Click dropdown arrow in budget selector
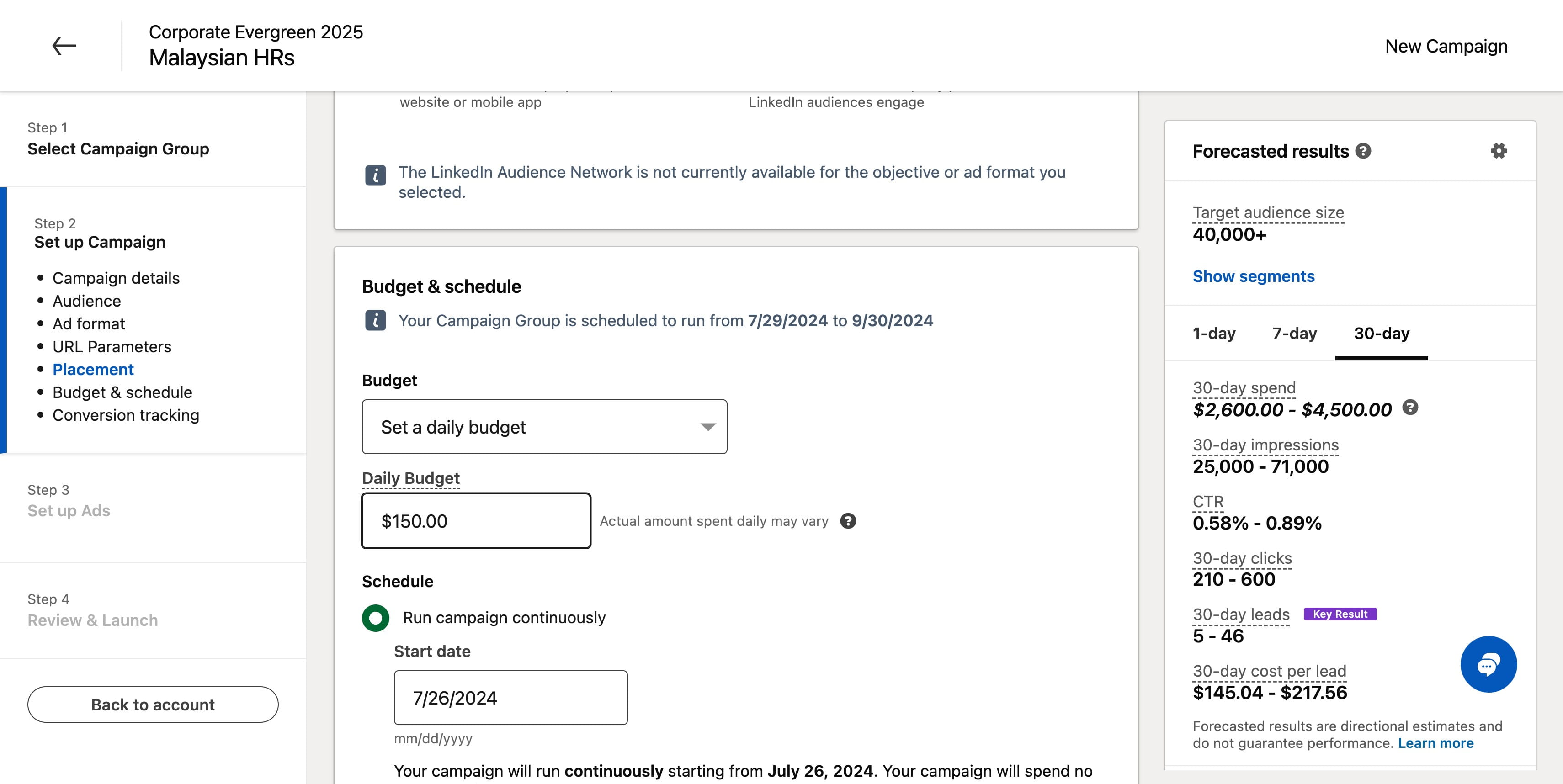This screenshot has width=1563, height=784. click(x=707, y=427)
